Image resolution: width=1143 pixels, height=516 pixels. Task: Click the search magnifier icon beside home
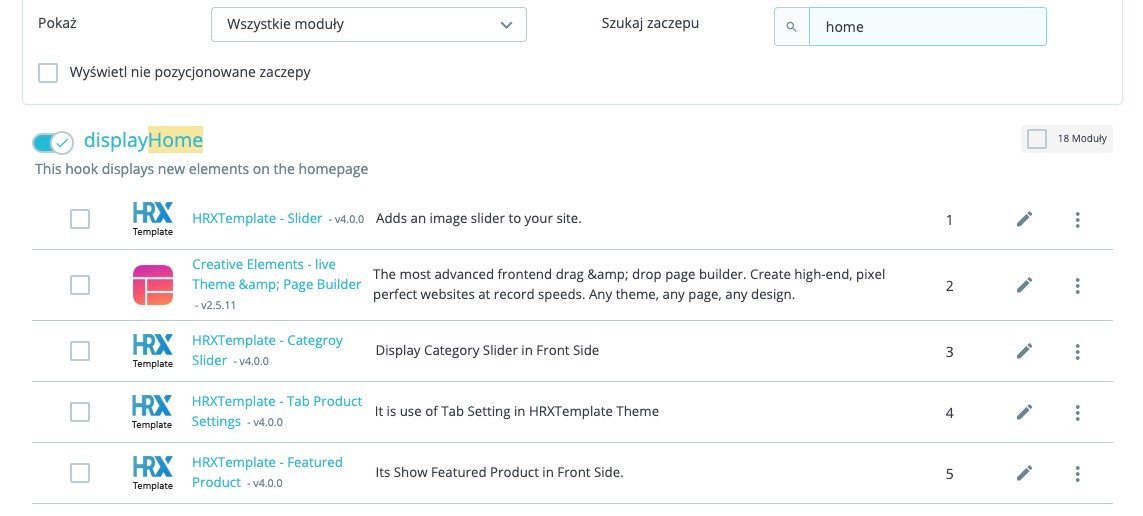click(x=792, y=27)
